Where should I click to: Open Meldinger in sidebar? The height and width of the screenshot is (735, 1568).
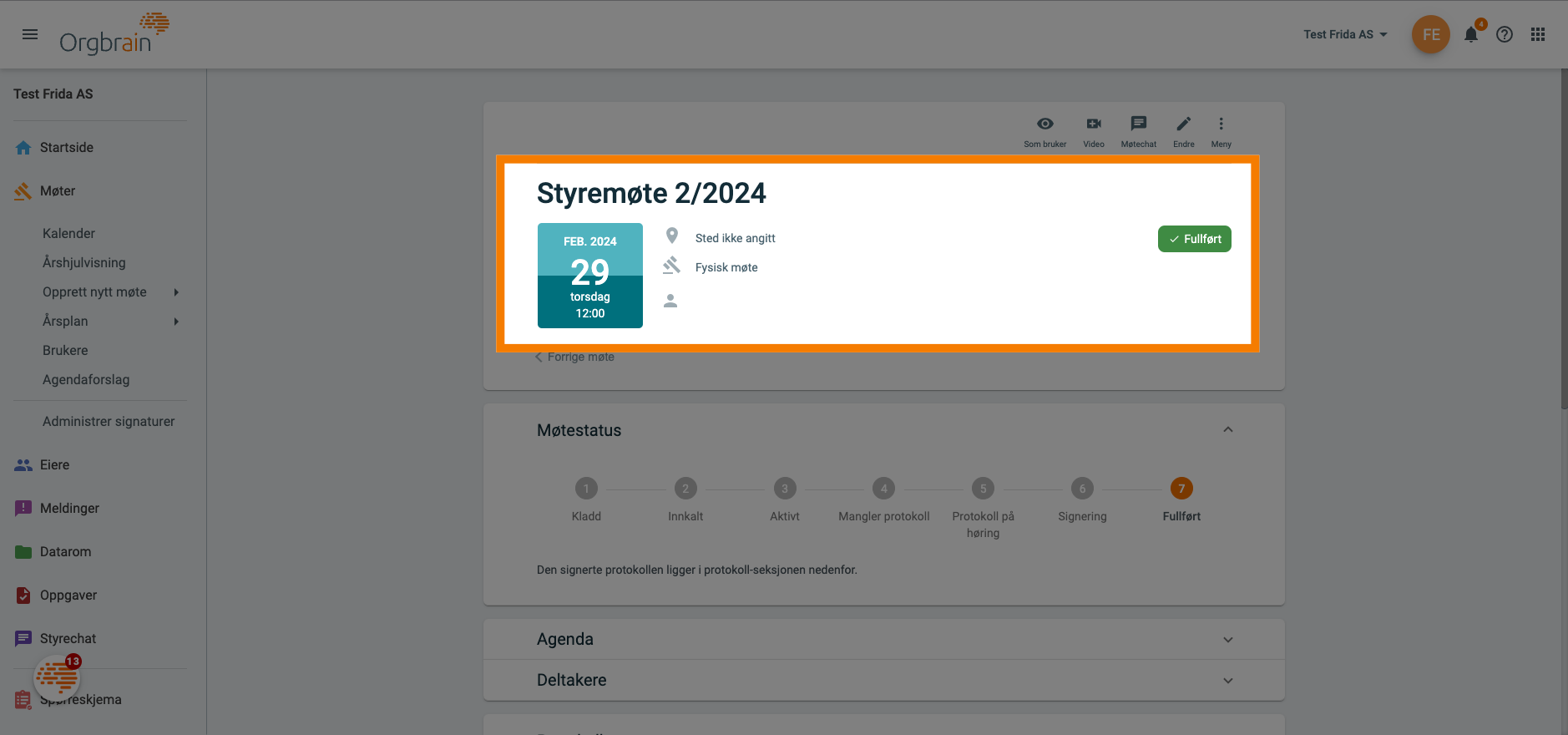tap(69, 509)
